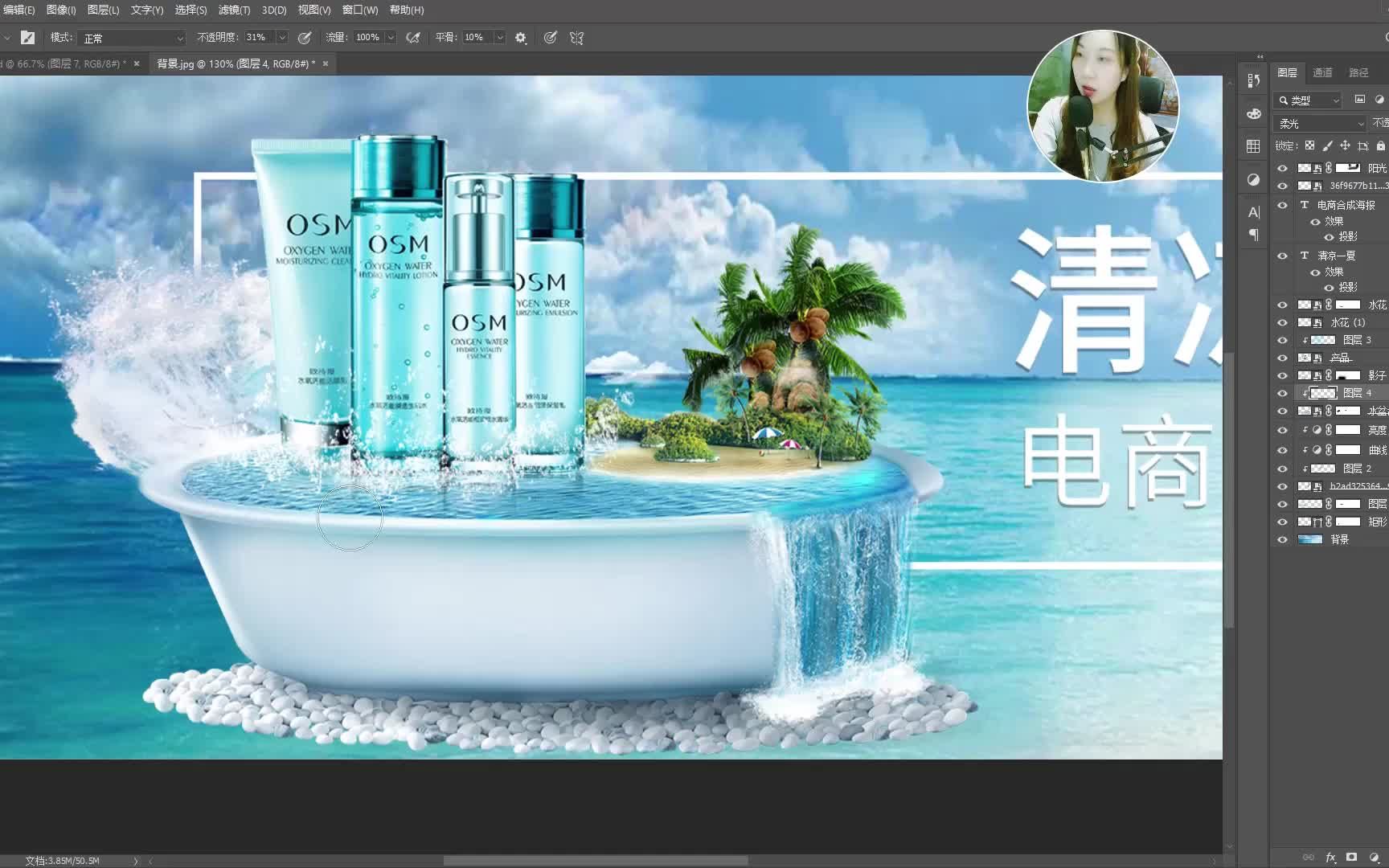The width and height of the screenshot is (1389, 868).
Task: Open the Paragraph panel icon
Action: tap(1252, 235)
